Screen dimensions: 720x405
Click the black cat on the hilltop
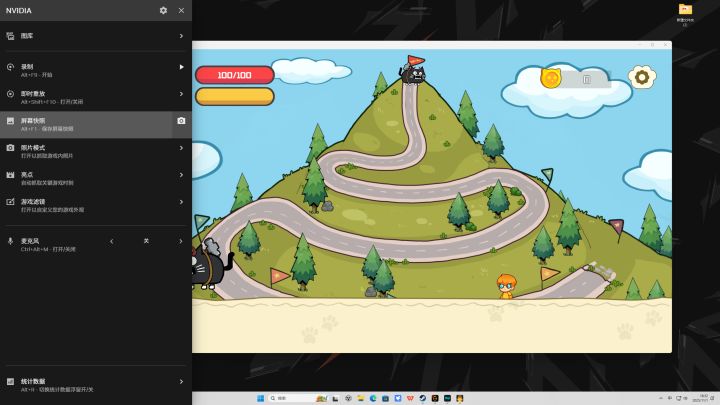tap(412, 75)
